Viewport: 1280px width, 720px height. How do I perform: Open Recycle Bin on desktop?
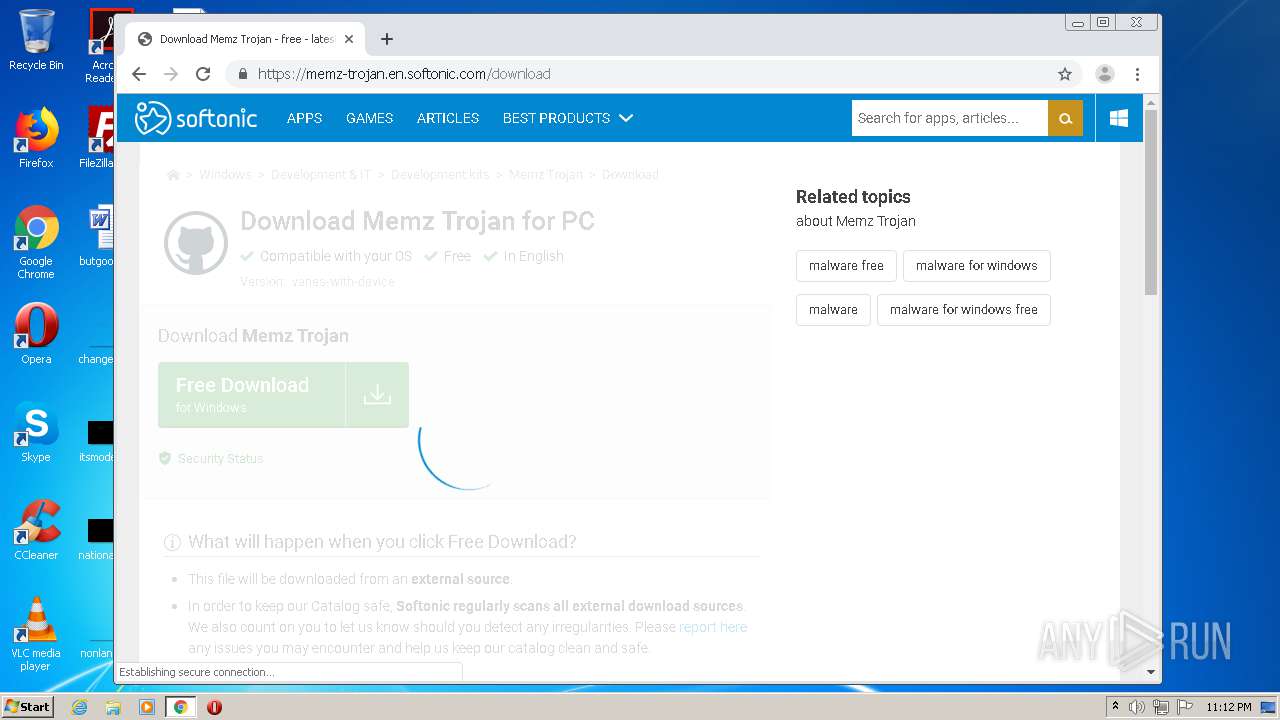(36, 41)
